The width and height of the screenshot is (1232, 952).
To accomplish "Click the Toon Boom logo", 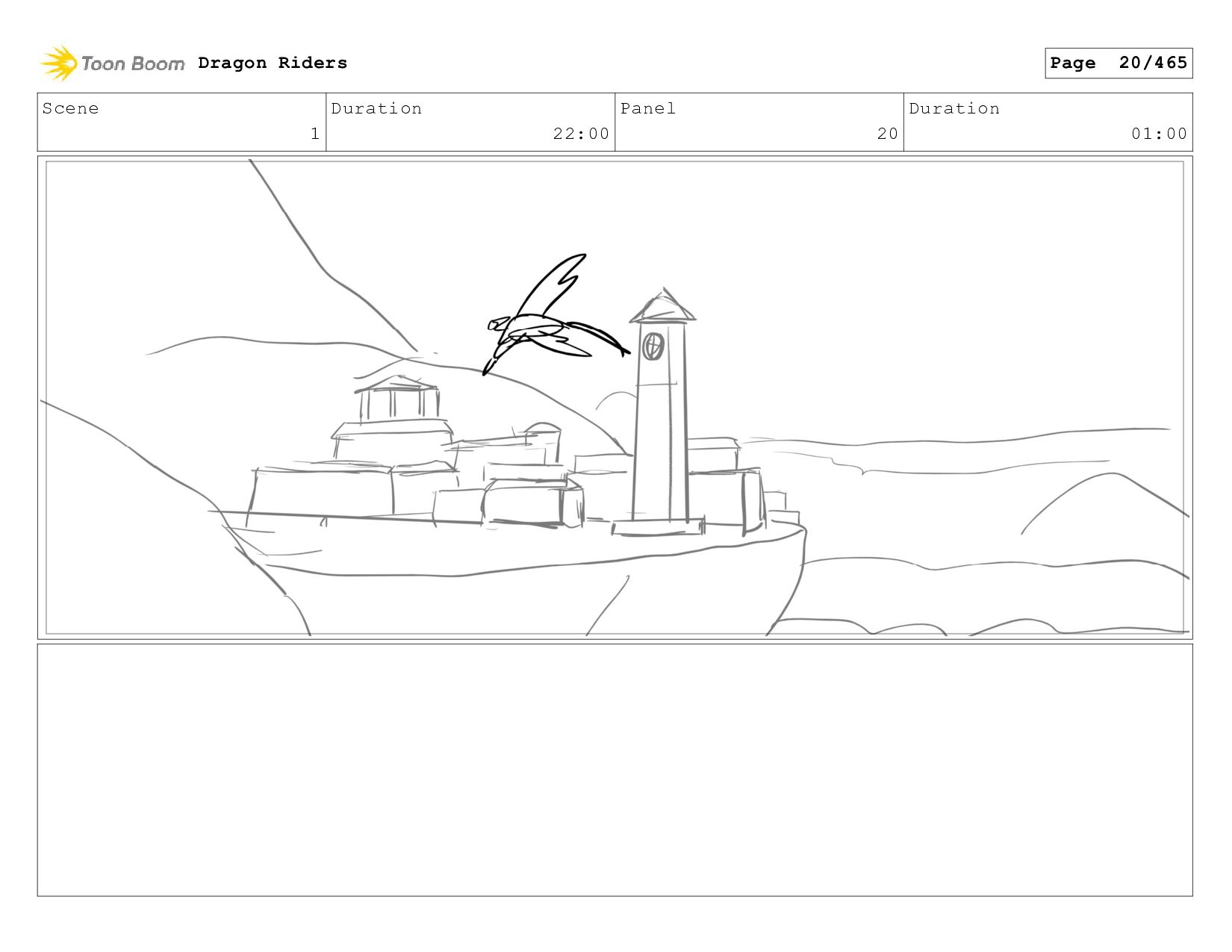I will (112, 63).
